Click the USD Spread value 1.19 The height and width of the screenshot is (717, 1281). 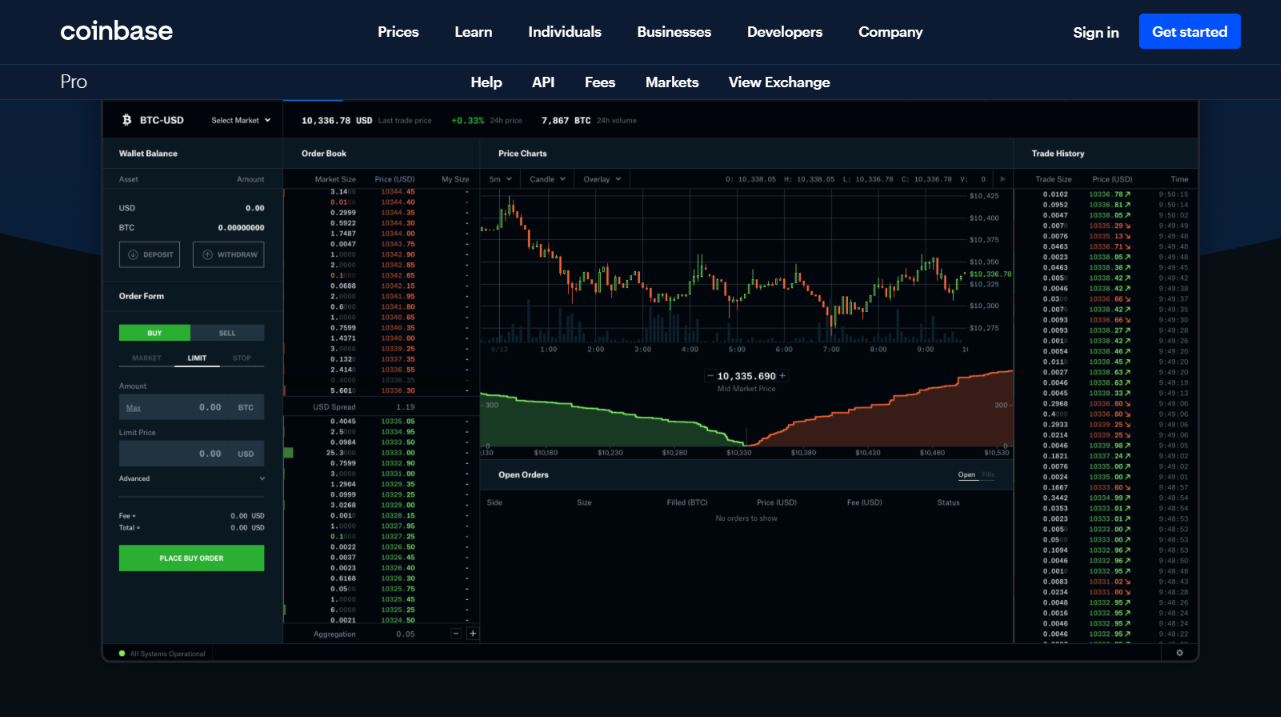(405, 407)
